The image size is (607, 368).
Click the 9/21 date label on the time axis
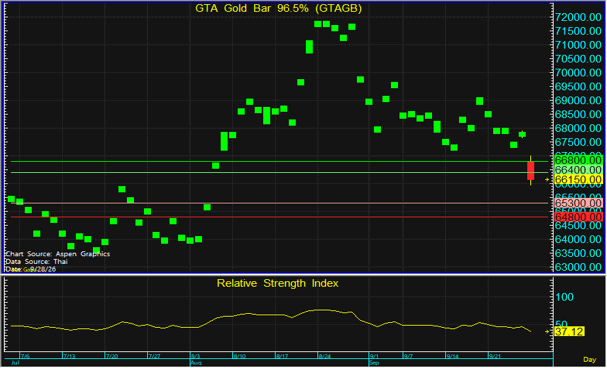click(495, 356)
